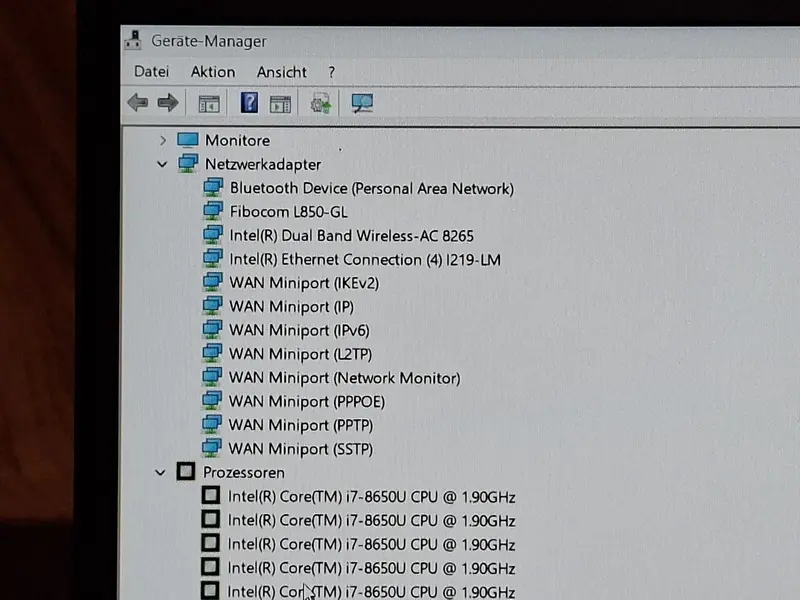Image resolution: width=800 pixels, height=600 pixels.
Task: Open the Ansicht menu
Action: (x=282, y=72)
